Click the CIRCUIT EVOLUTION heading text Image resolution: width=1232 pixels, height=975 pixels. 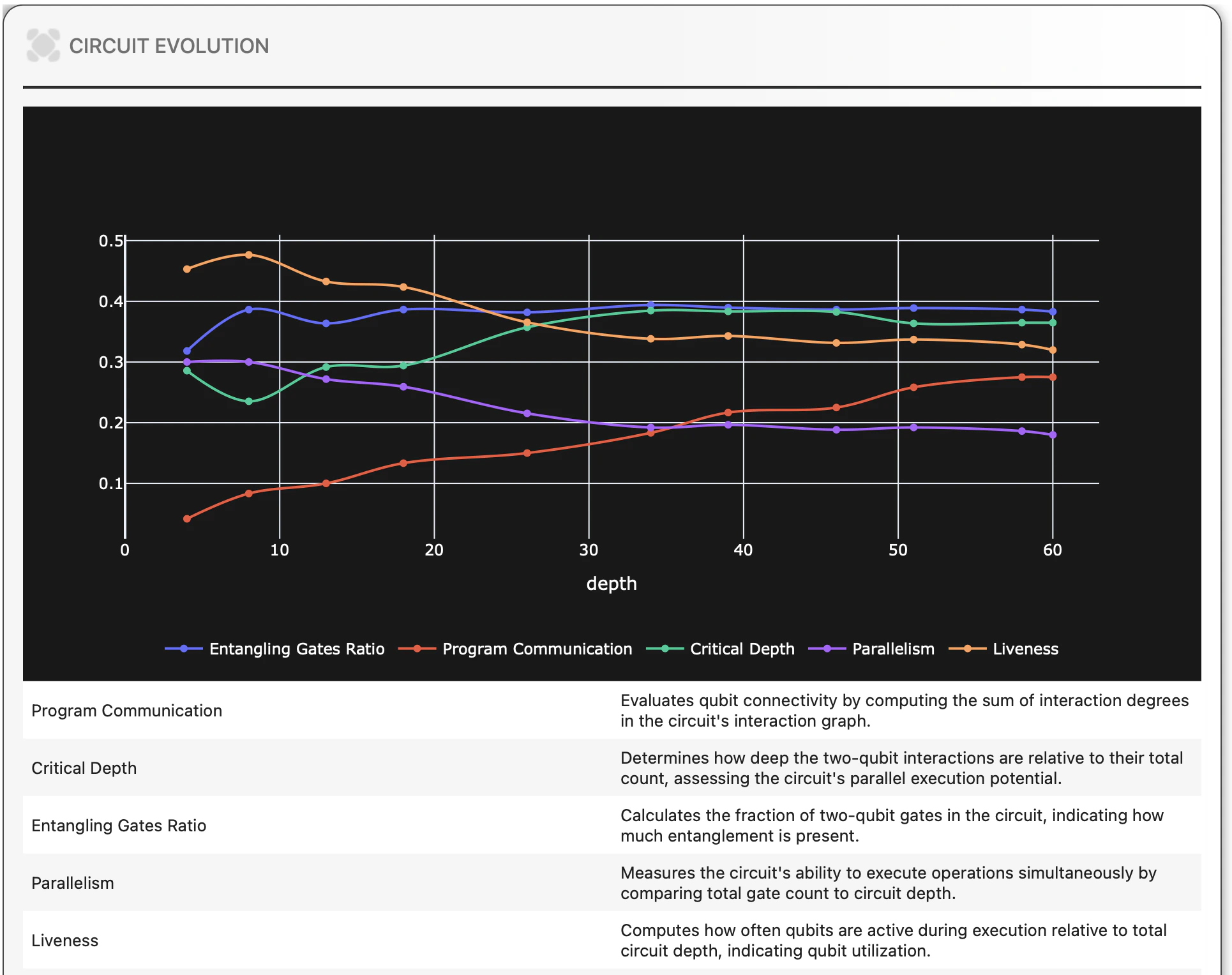coord(169,46)
